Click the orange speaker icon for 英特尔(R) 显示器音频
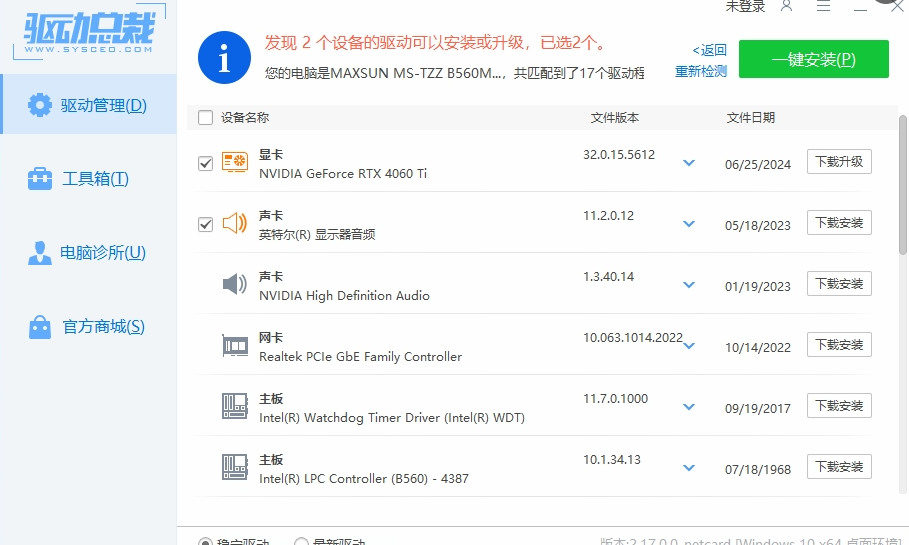The height and width of the screenshot is (545, 909). [x=235, y=223]
